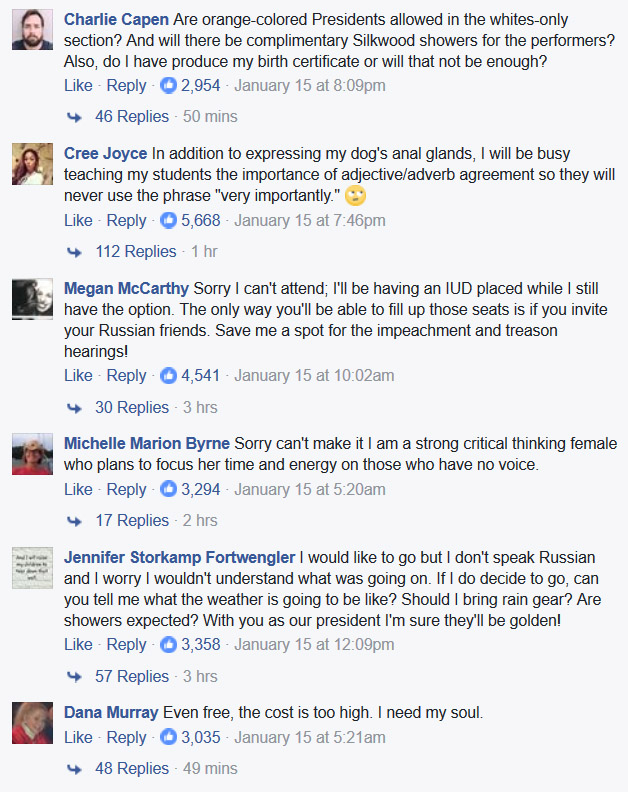Open Dana Murray's profile name link

[x=111, y=713]
